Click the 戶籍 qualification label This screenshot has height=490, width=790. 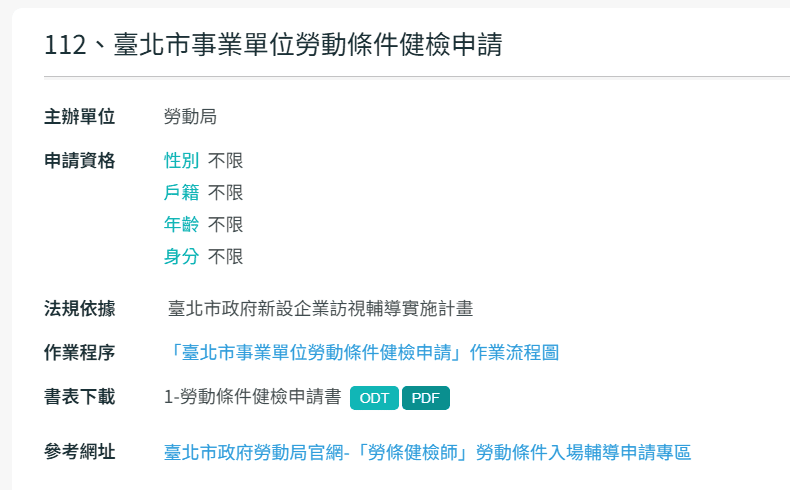(x=181, y=192)
